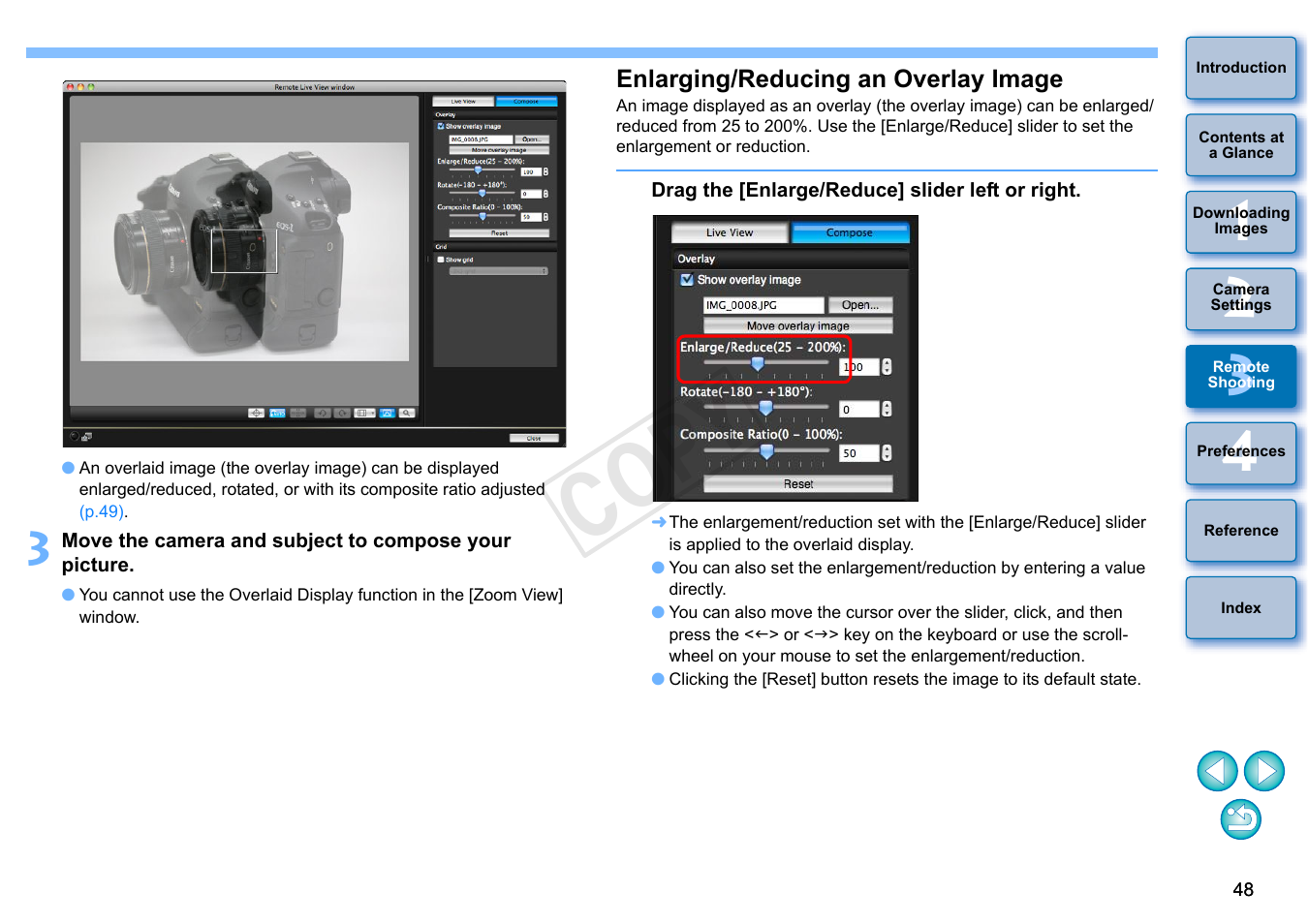Click the camera-window icon beside the round icon

pyautogui.click(x=86, y=437)
